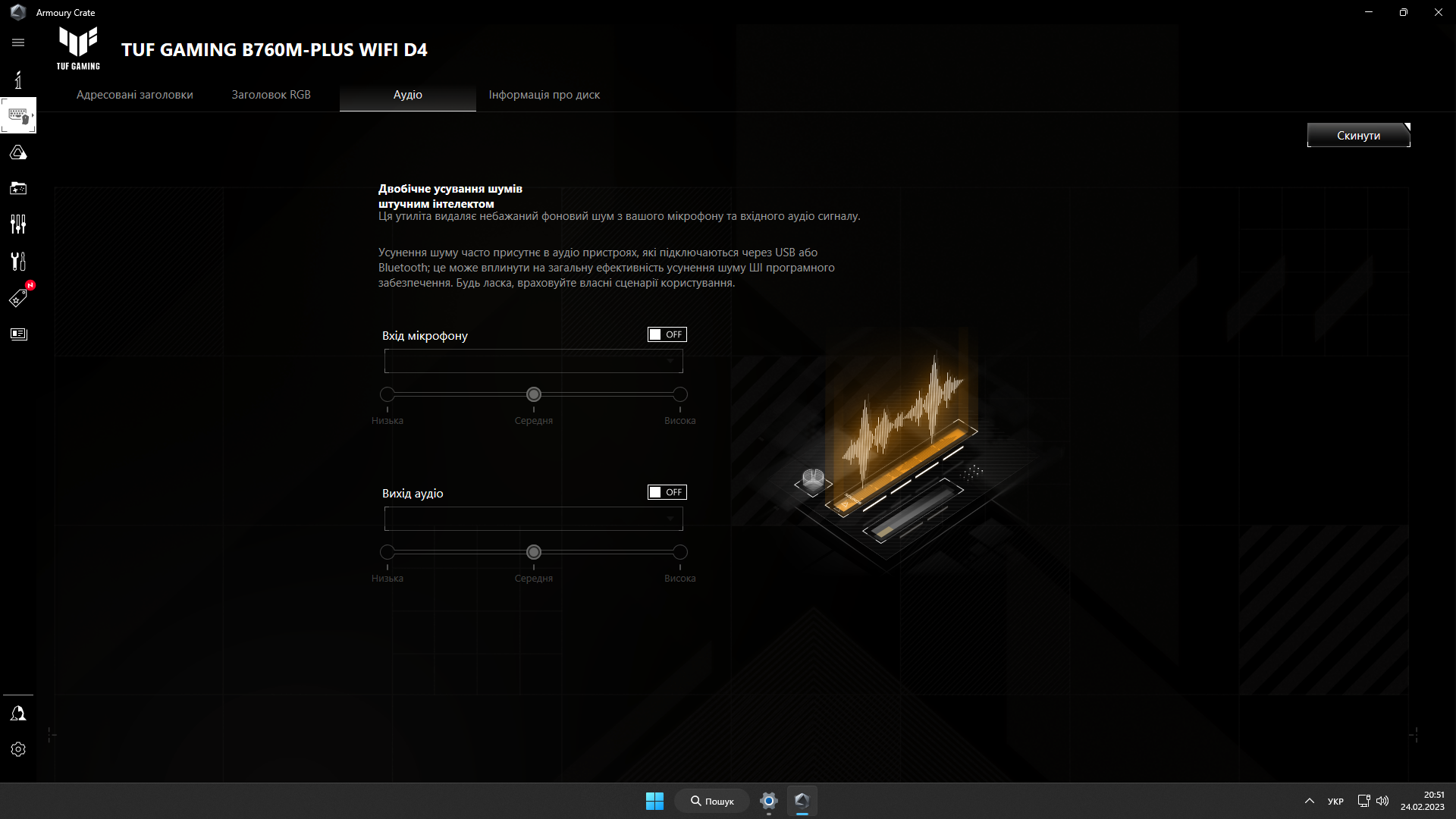Open the News panel icon

pyautogui.click(x=18, y=334)
